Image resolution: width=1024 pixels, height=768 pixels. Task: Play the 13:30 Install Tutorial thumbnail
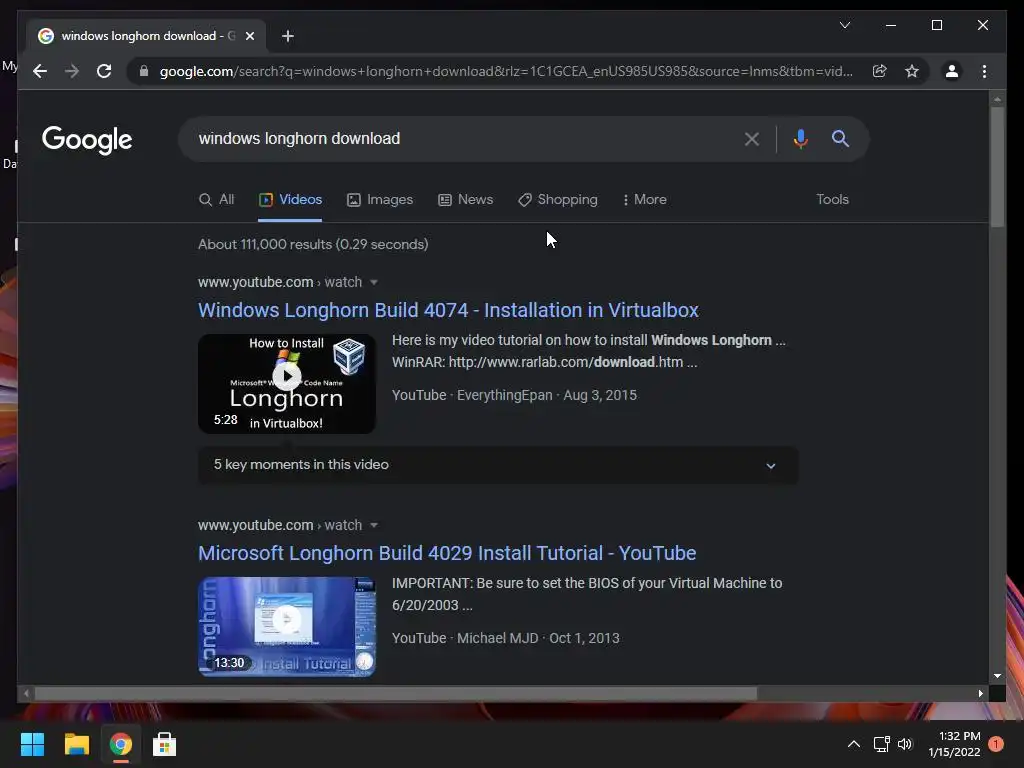coord(287,627)
